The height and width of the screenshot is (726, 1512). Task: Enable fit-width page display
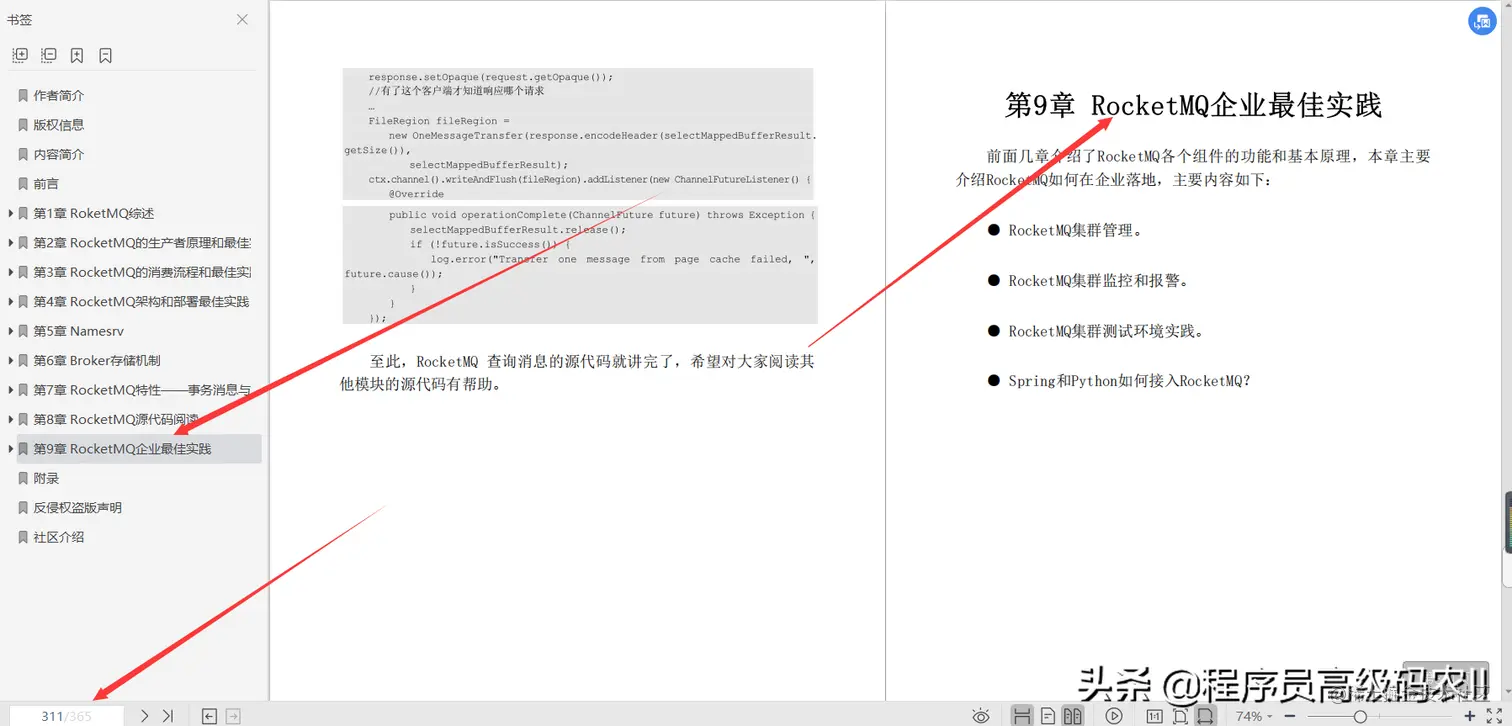pyautogui.click(x=1207, y=716)
